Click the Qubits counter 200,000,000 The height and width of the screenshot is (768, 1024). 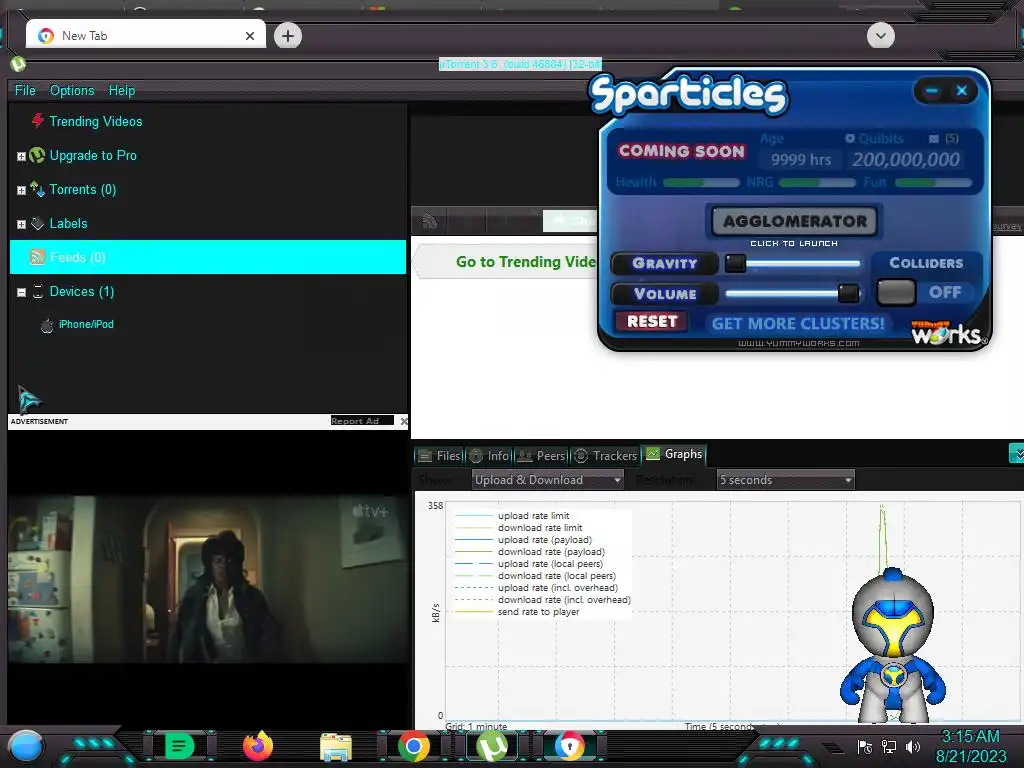pyautogui.click(x=906, y=159)
